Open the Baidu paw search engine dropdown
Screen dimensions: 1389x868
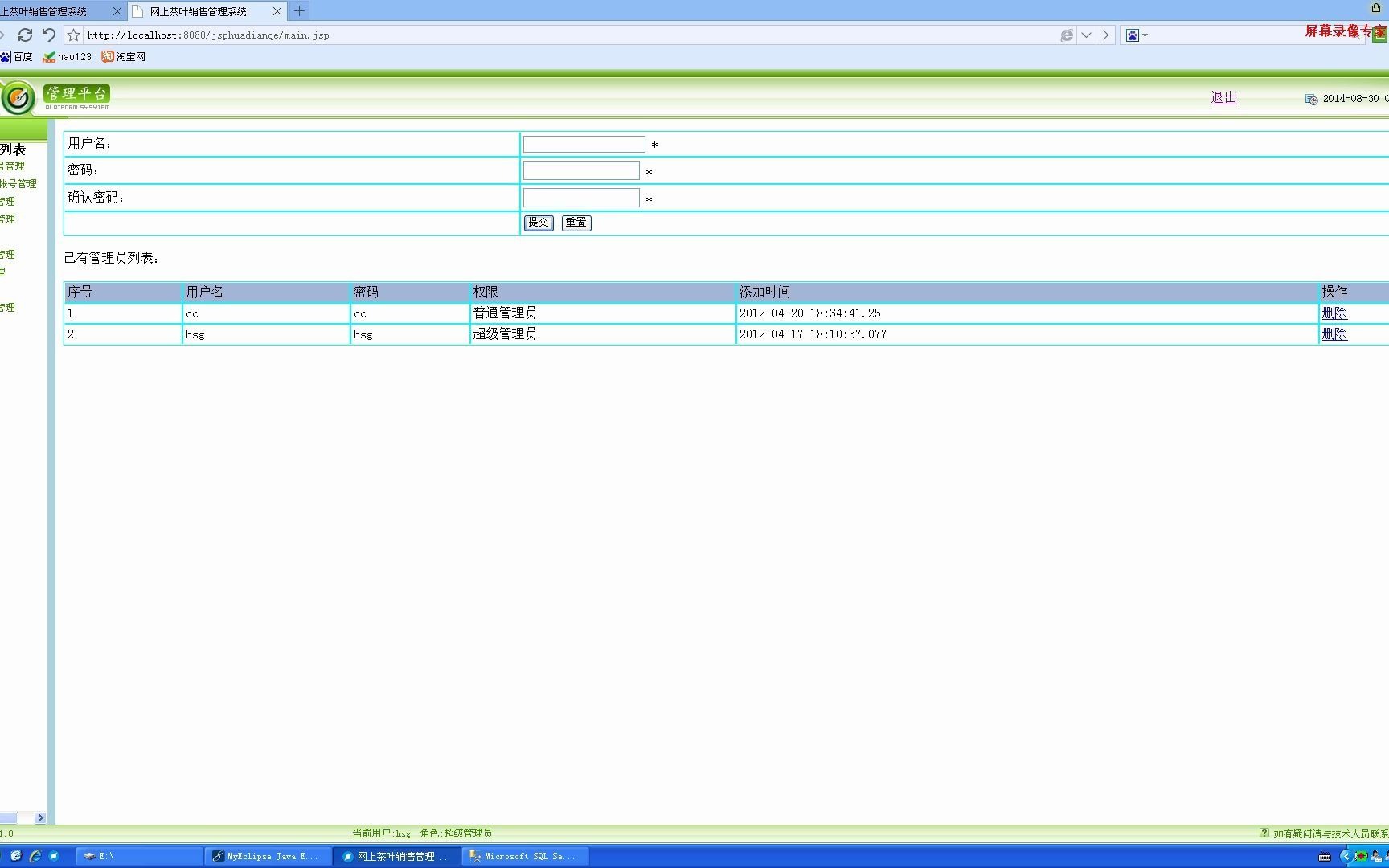click(x=1137, y=35)
